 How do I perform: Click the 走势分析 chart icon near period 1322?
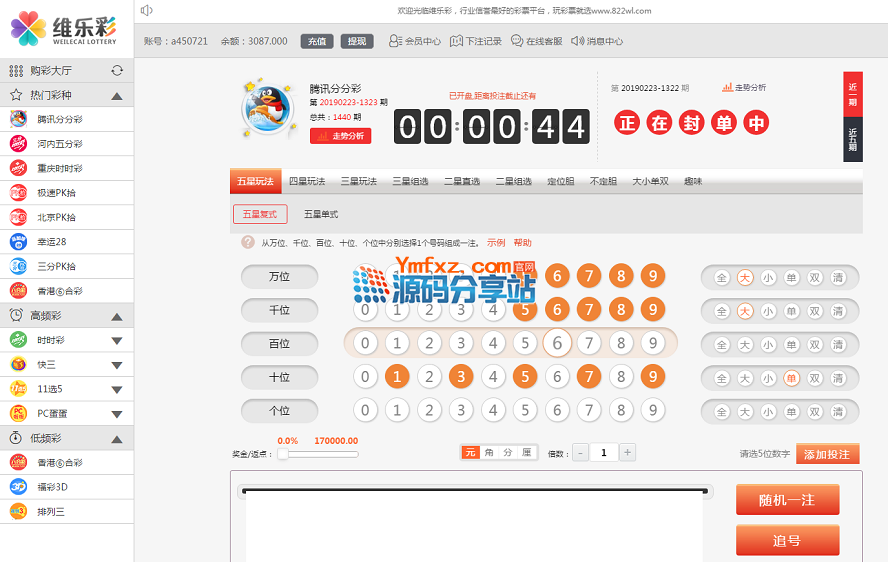[727, 87]
